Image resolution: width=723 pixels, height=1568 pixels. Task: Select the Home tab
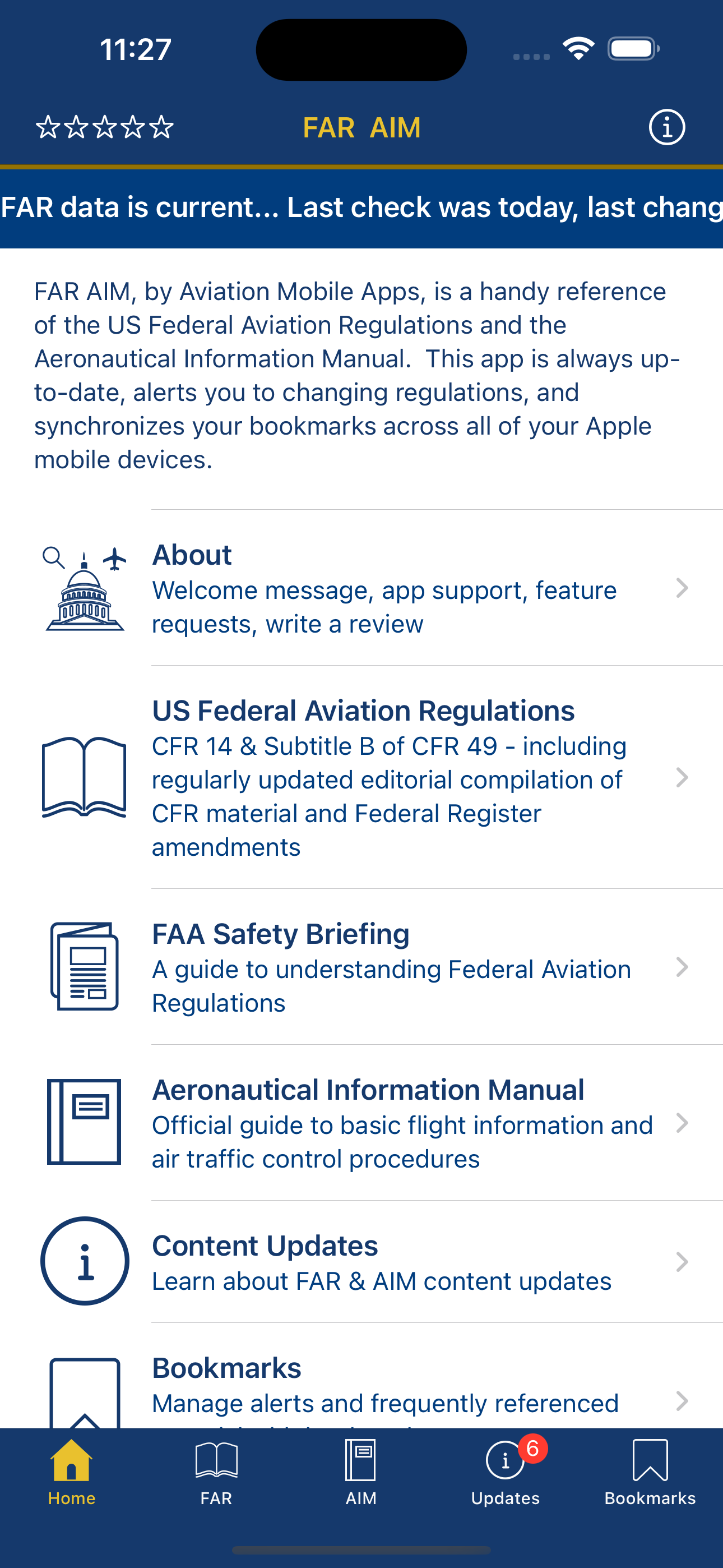[72, 1472]
